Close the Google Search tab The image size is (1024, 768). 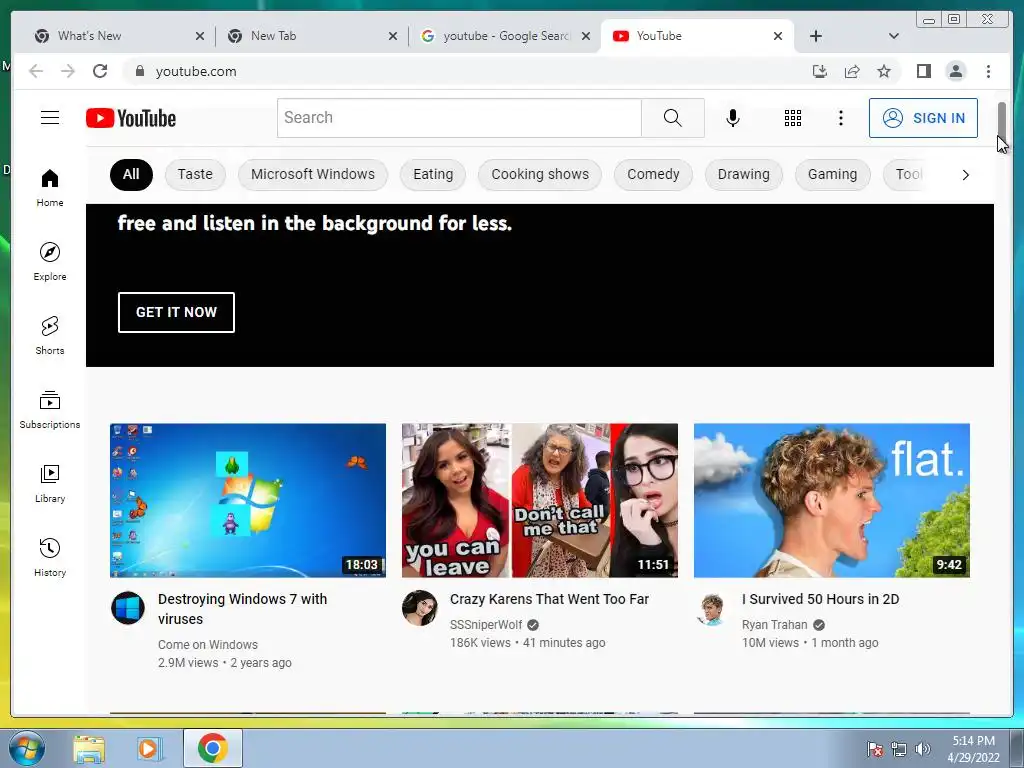(x=586, y=36)
